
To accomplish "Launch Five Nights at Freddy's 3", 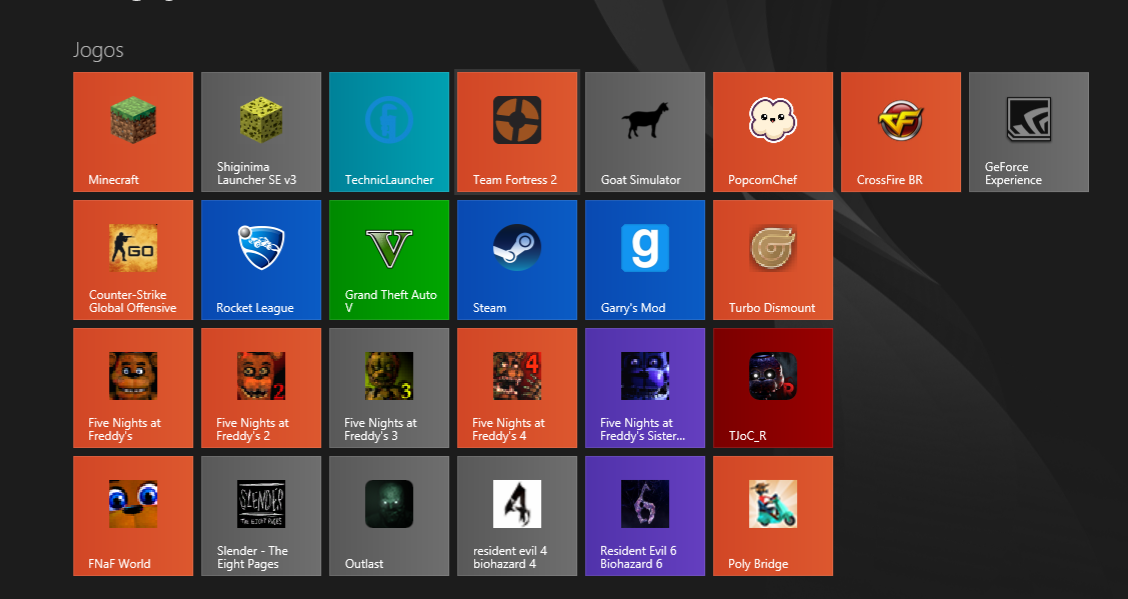I will pos(389,388).
